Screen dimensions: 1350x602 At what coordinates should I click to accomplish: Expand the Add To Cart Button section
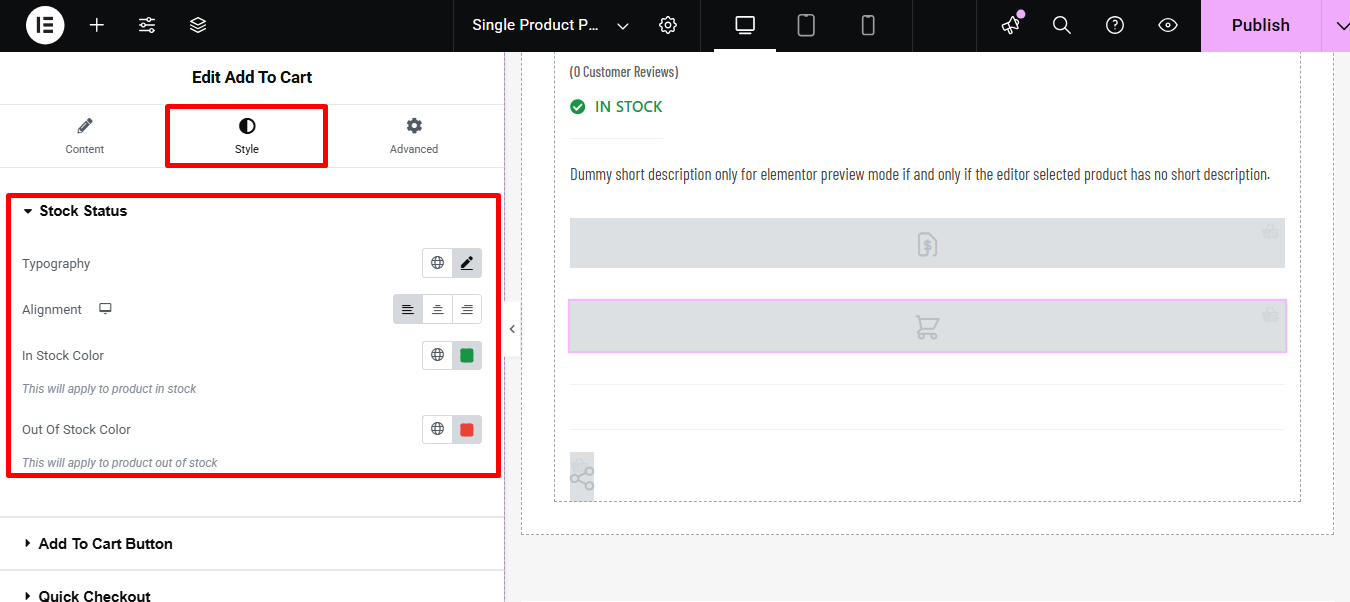tap(105, 543)
